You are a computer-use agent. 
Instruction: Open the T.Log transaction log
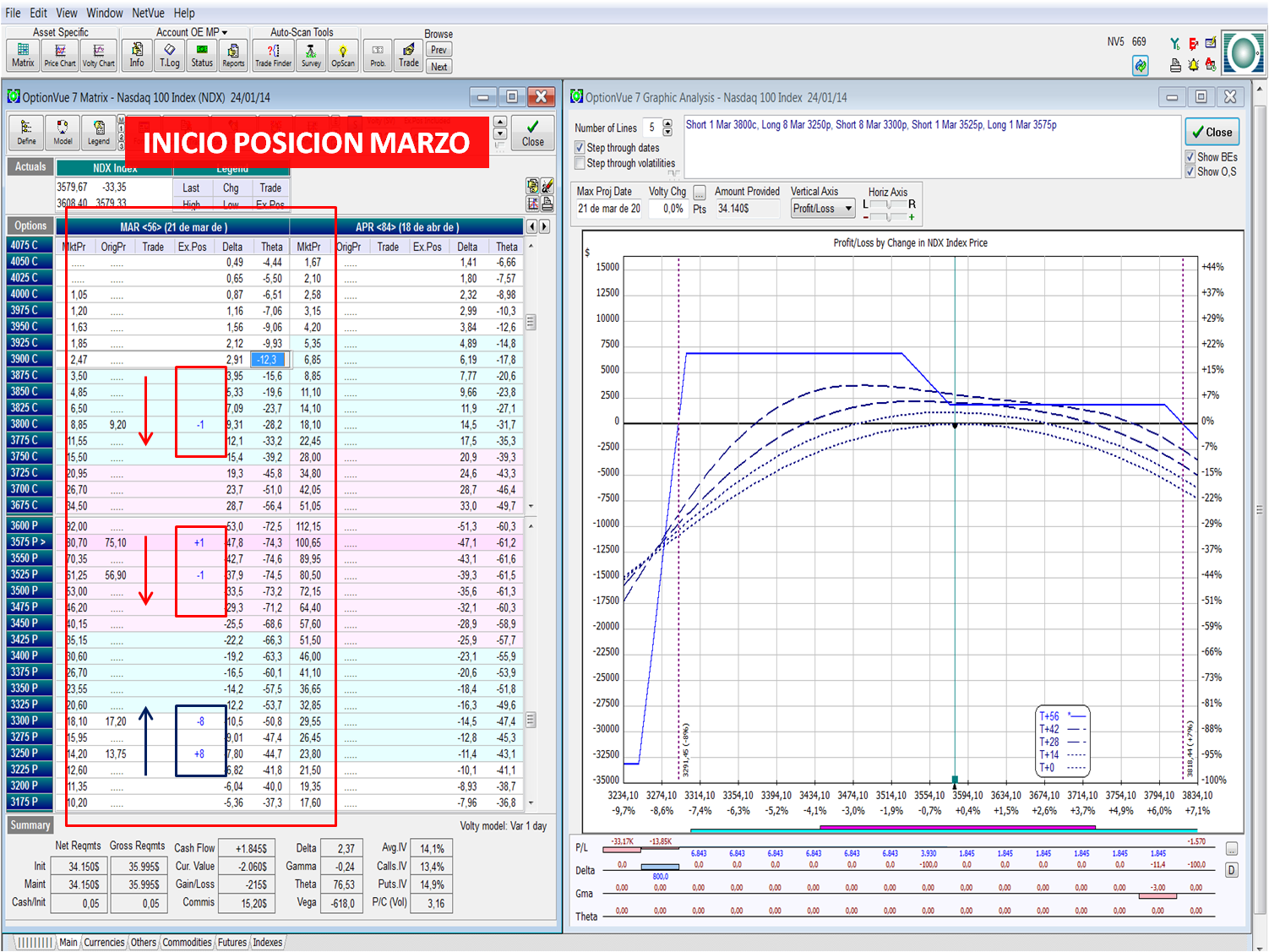pyautogui.click(x=170, y=55)
